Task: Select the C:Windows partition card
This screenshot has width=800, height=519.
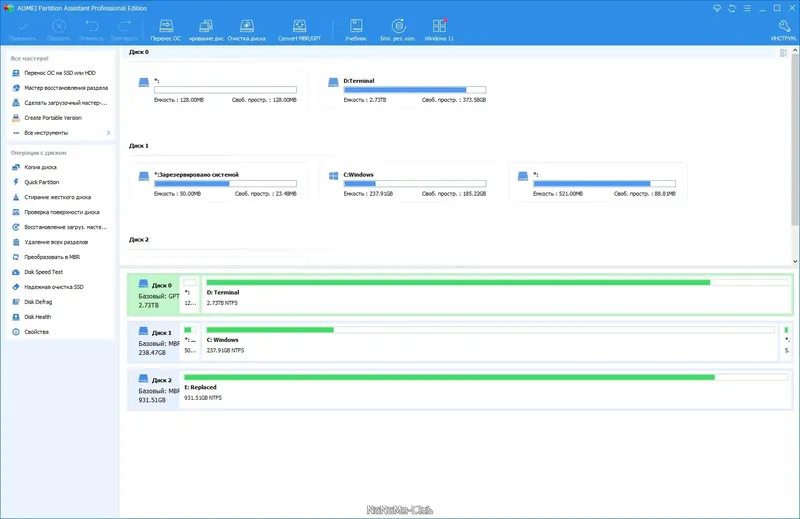Action: (x=408, y=183)
